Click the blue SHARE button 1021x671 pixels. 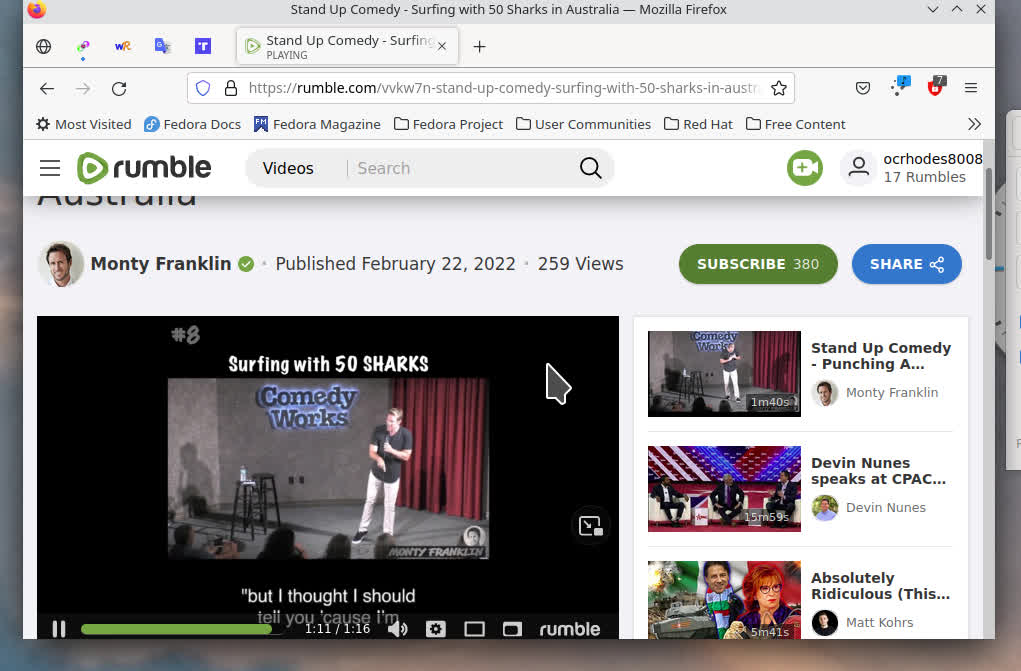pyautogui.click(x=906, y=264)
